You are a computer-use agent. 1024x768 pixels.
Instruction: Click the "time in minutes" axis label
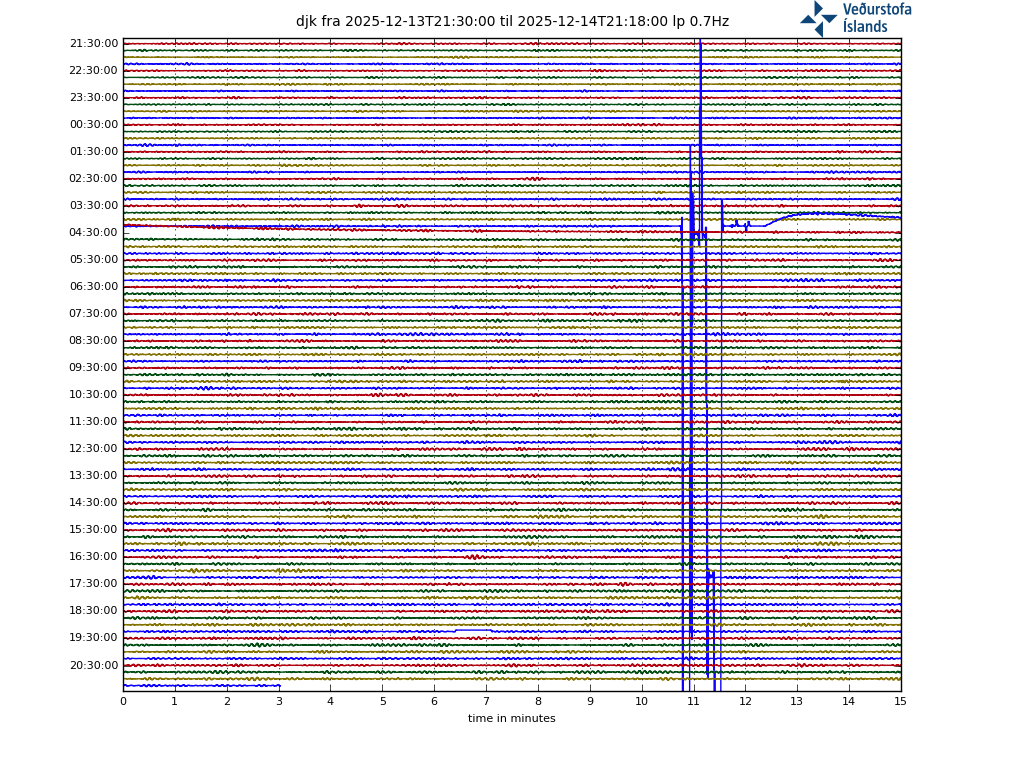click(x=511, y=718)
